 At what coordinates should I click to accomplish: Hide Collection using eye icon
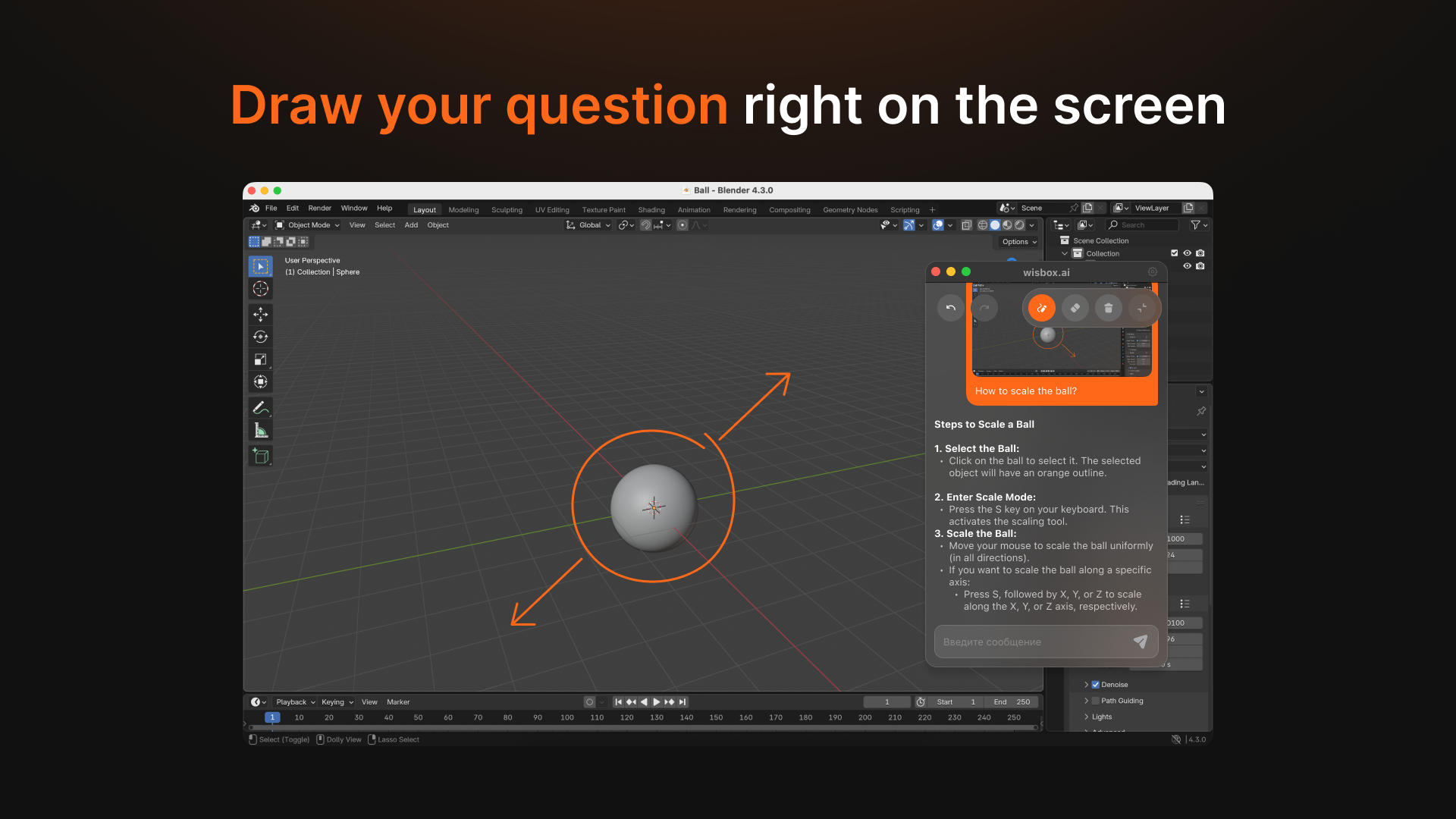[1187, 253]
